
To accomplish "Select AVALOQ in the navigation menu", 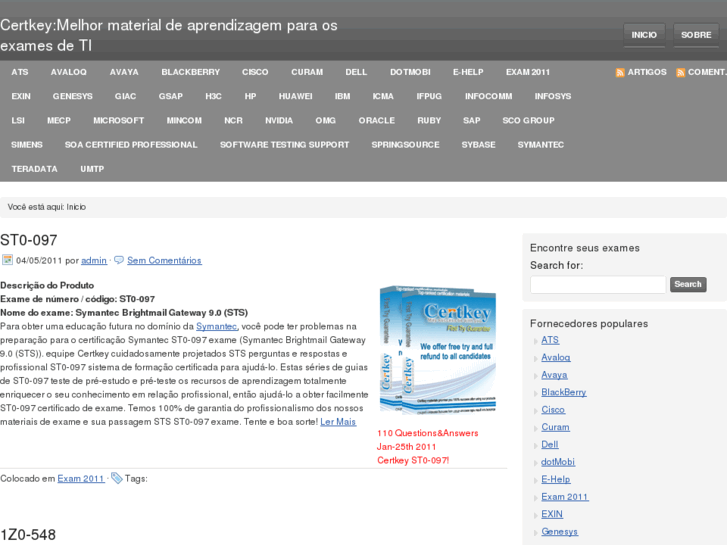I will point(69,72).
